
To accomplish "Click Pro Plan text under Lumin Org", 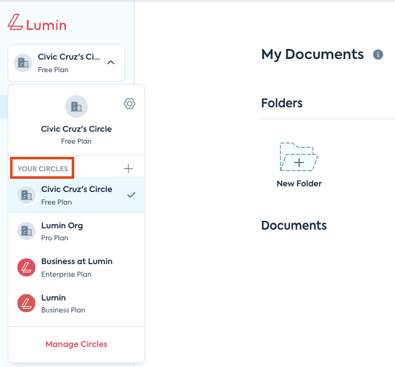I will [x=55, y=238].
